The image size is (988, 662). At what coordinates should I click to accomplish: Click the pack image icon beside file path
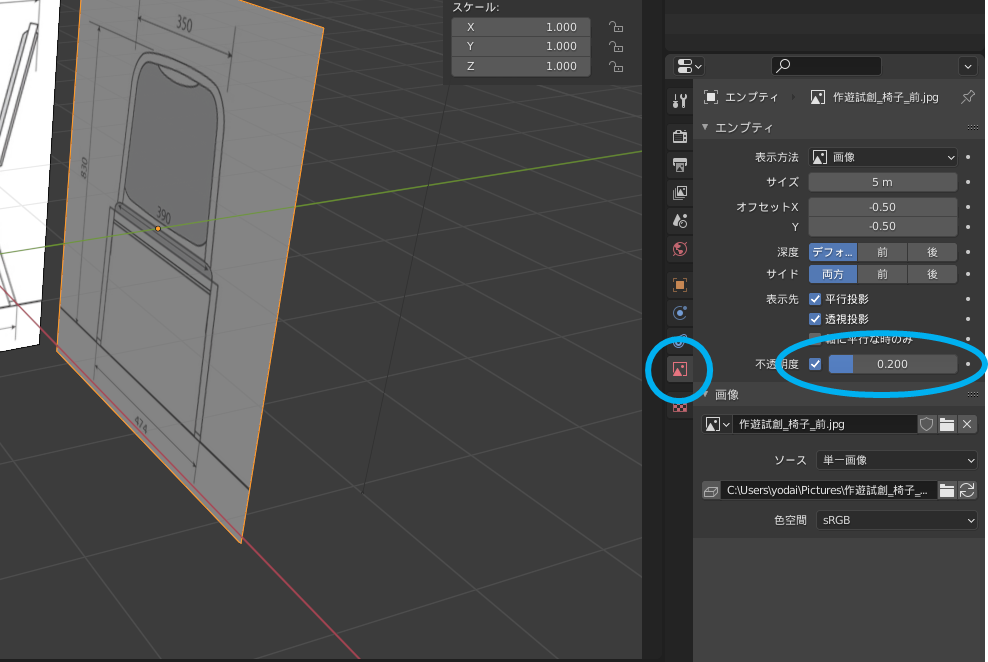[x=711, y=491]
